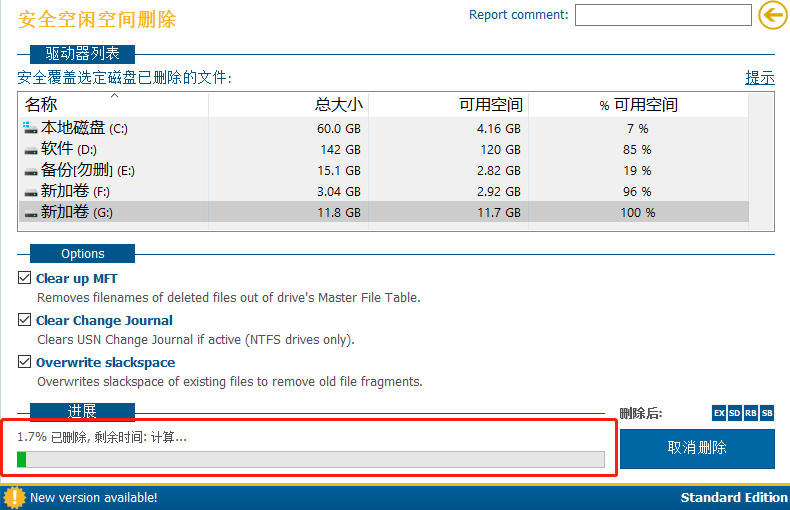Click the Options section header

pos(83,253)
